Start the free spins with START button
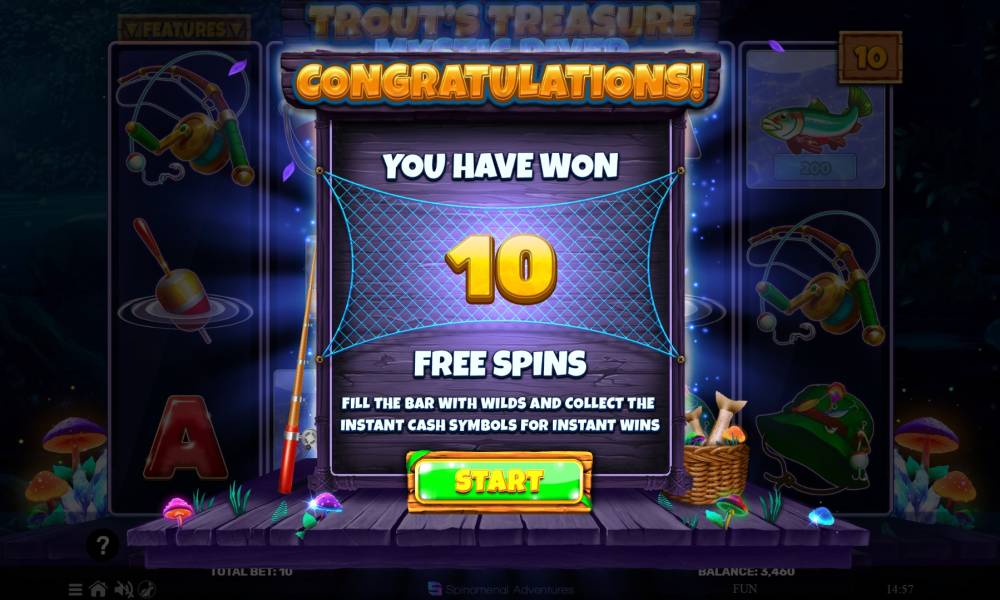The image size is (1000, 600). pos(499,481)
